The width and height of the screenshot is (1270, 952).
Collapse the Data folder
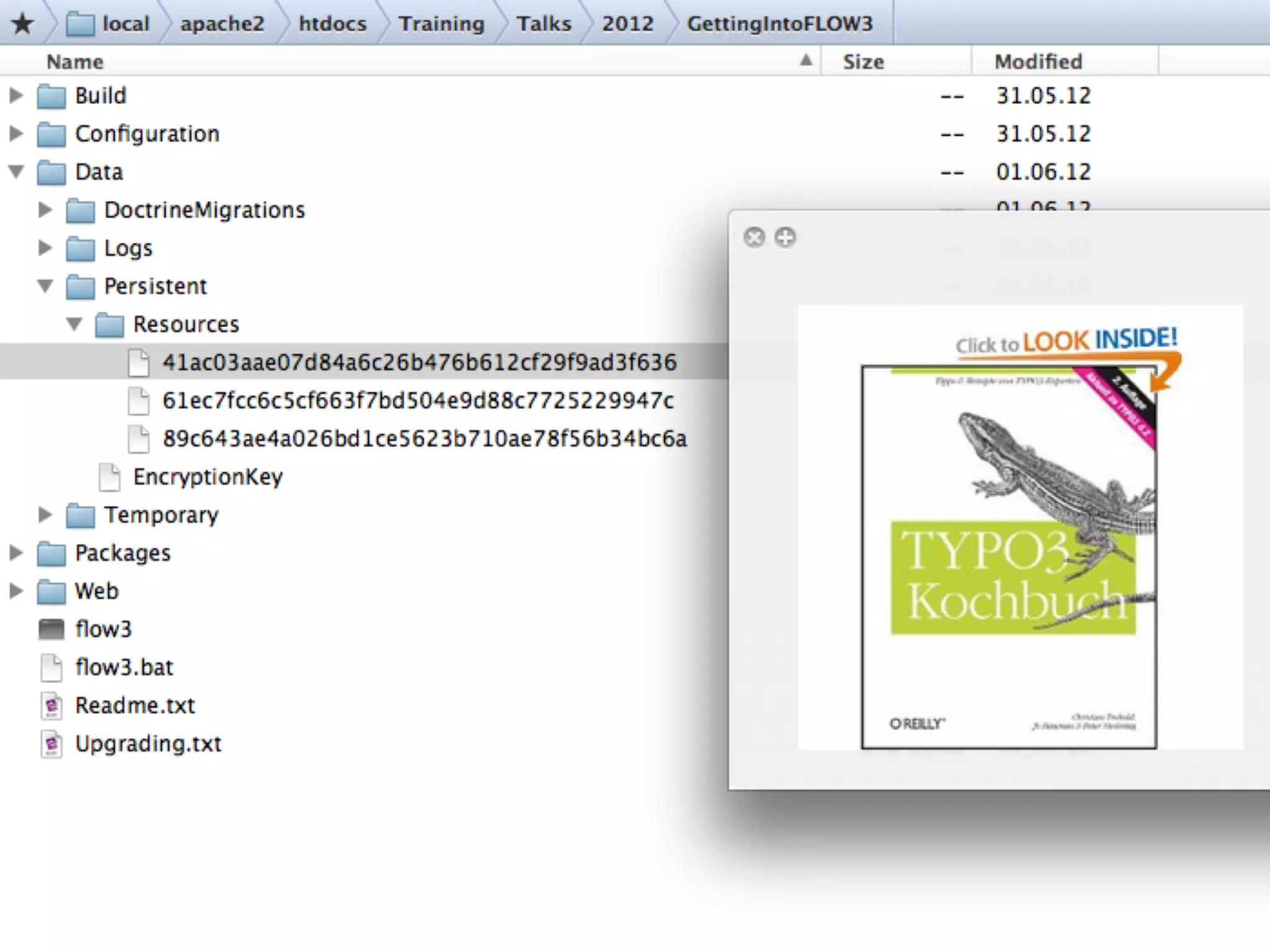click(16, 172)
